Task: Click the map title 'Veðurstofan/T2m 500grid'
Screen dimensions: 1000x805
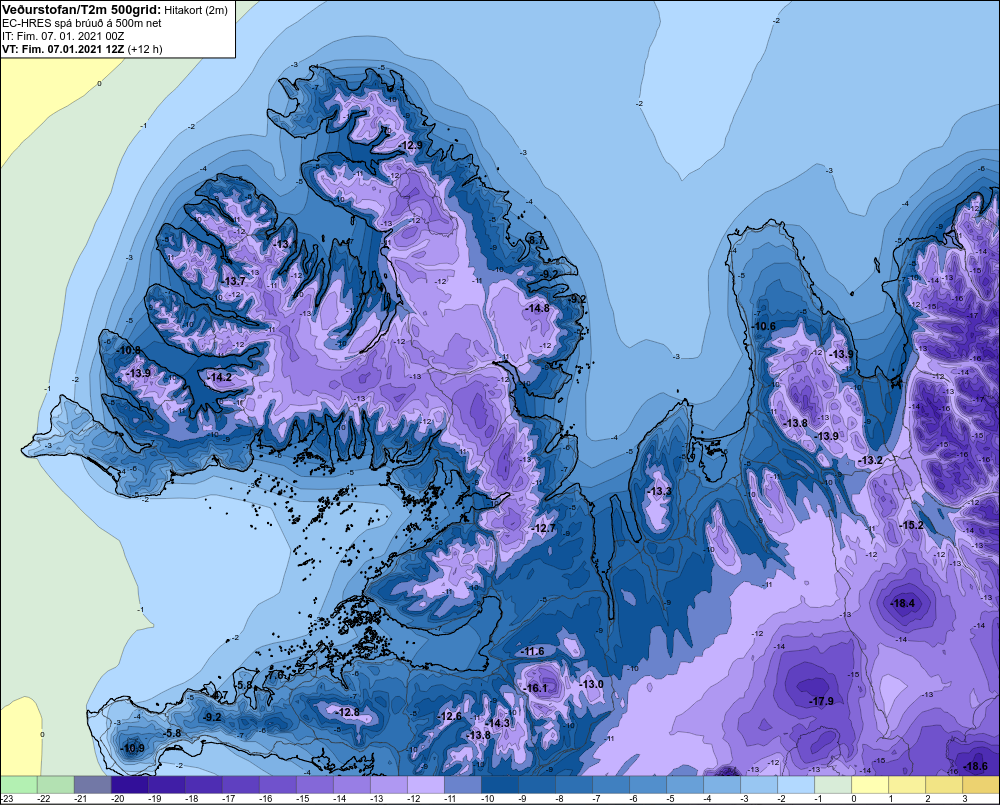Action: coord(81,9)
